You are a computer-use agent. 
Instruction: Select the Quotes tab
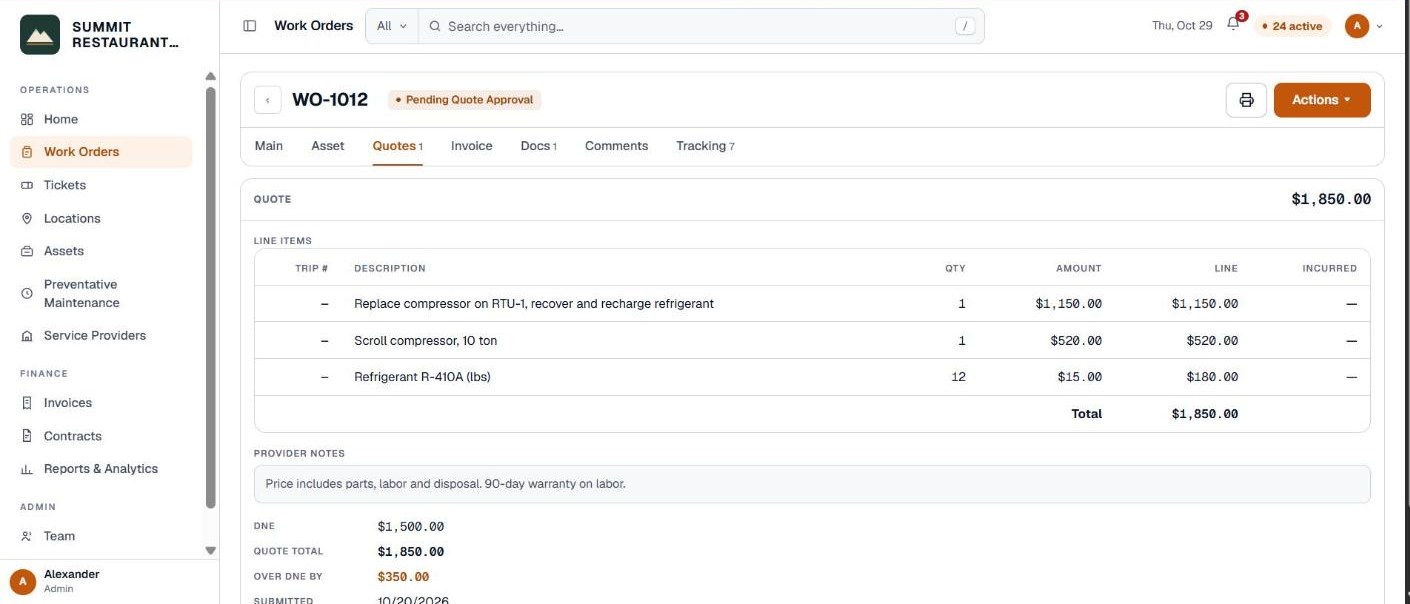[398, 146]
